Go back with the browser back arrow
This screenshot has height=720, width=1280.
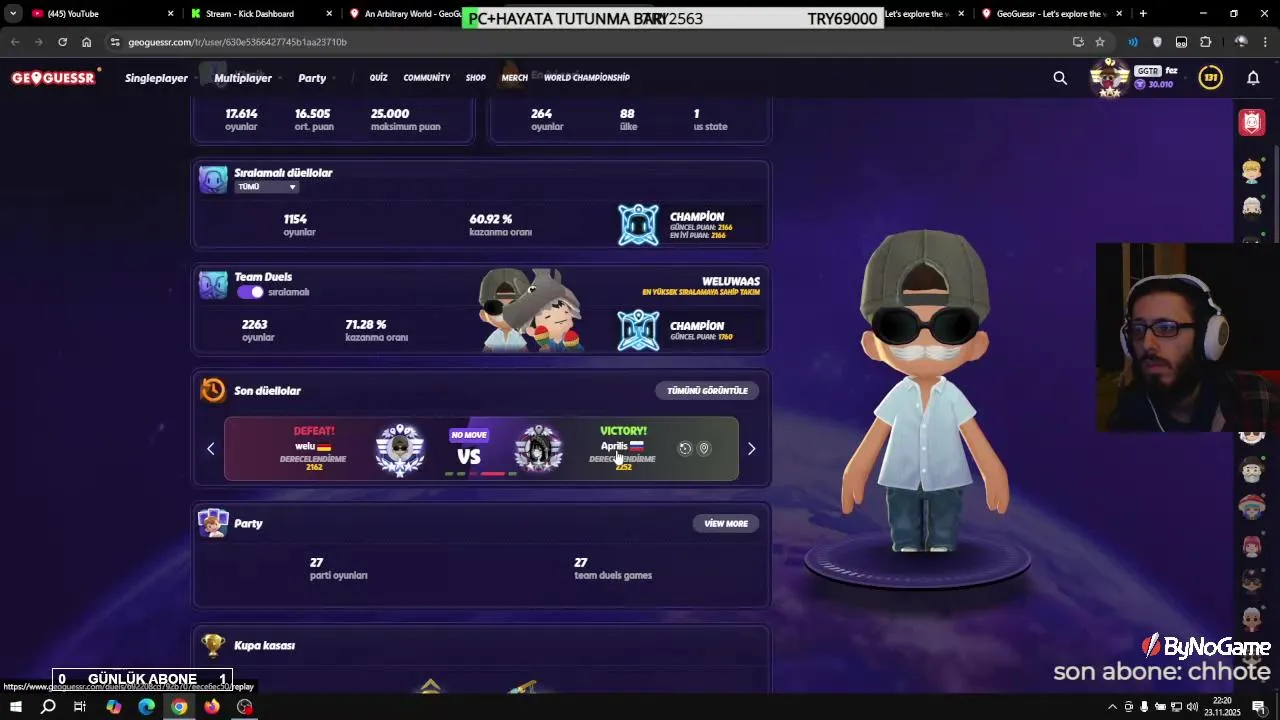pos(15,42)
